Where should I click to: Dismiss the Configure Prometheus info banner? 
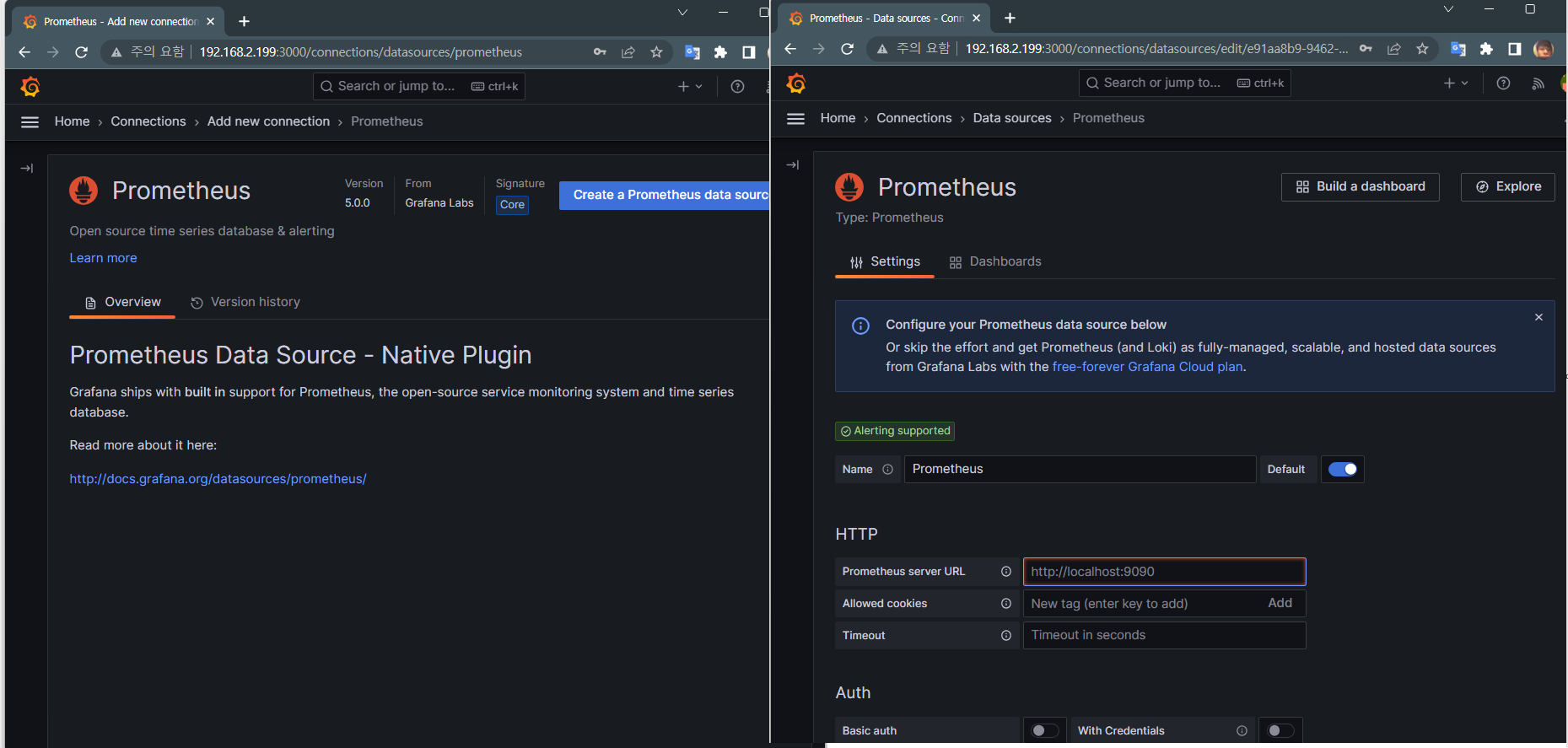tap(1538, 317)
